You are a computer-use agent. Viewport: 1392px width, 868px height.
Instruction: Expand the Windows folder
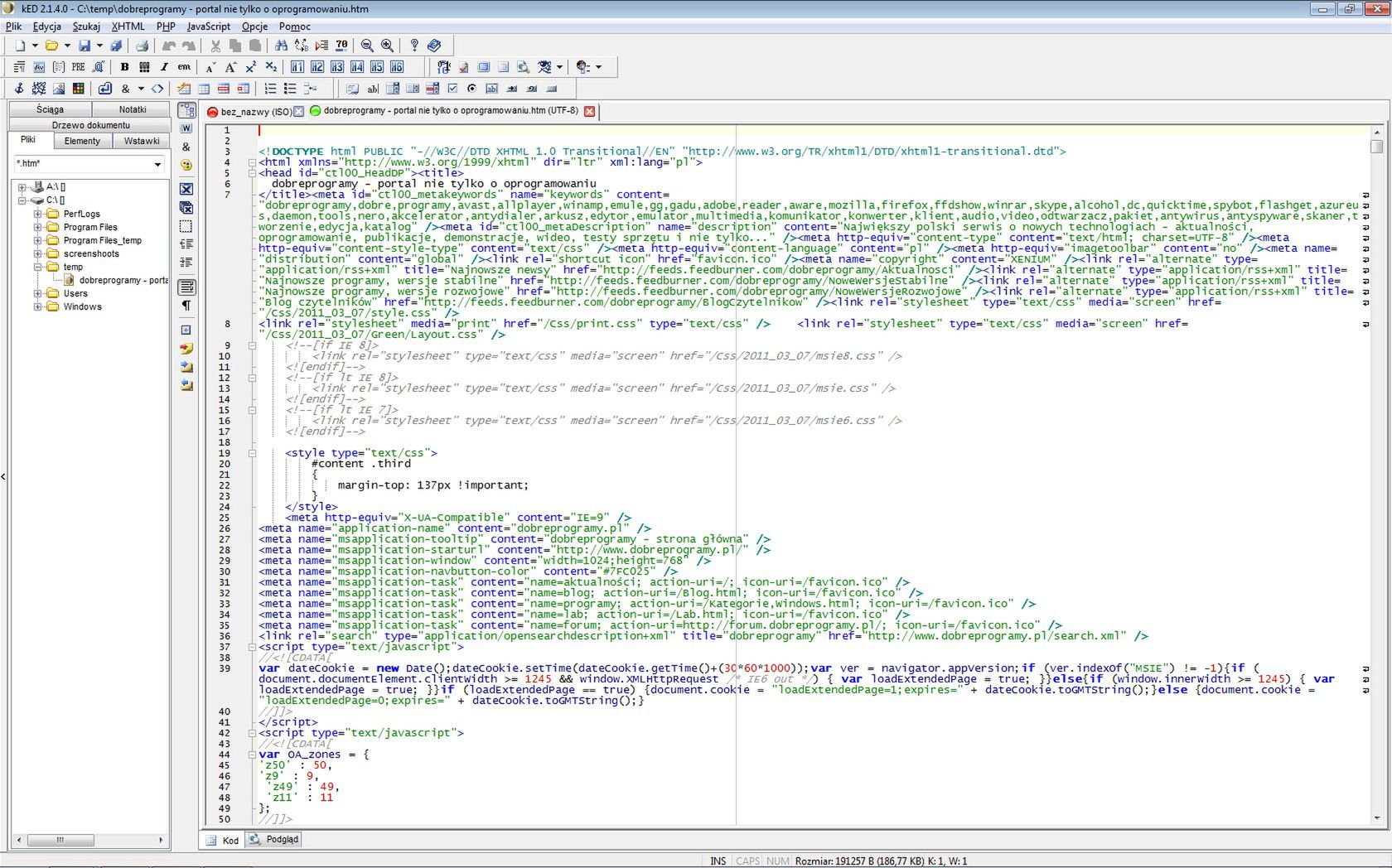click(37, 306)
